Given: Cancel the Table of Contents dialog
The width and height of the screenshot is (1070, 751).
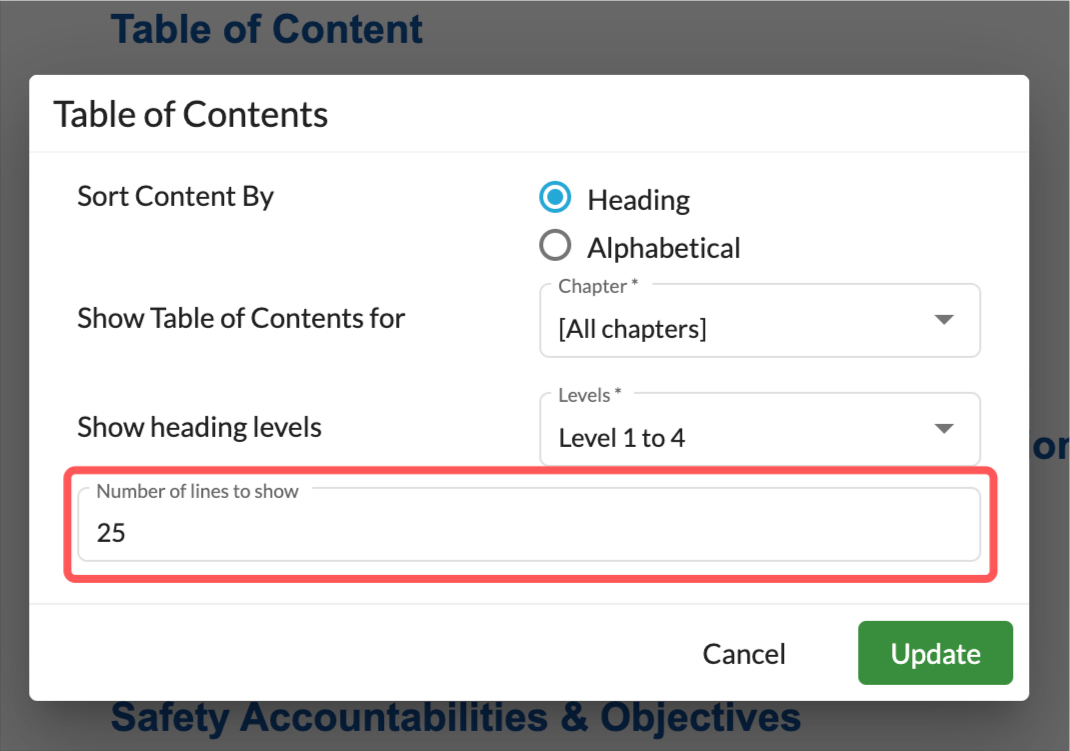Looking at the screenshot, I should (744, 653).
